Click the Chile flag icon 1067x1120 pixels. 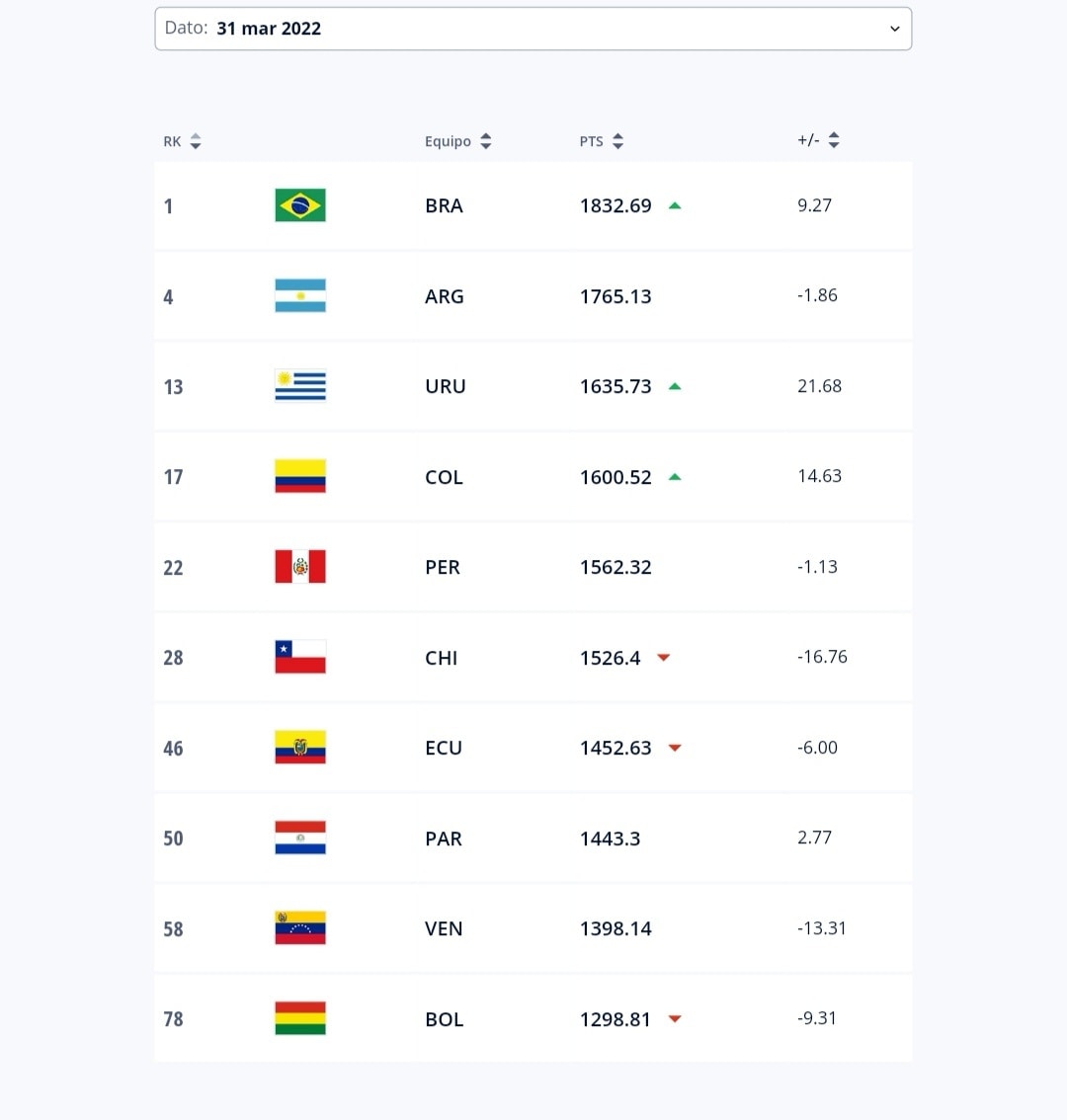[300, 658]
